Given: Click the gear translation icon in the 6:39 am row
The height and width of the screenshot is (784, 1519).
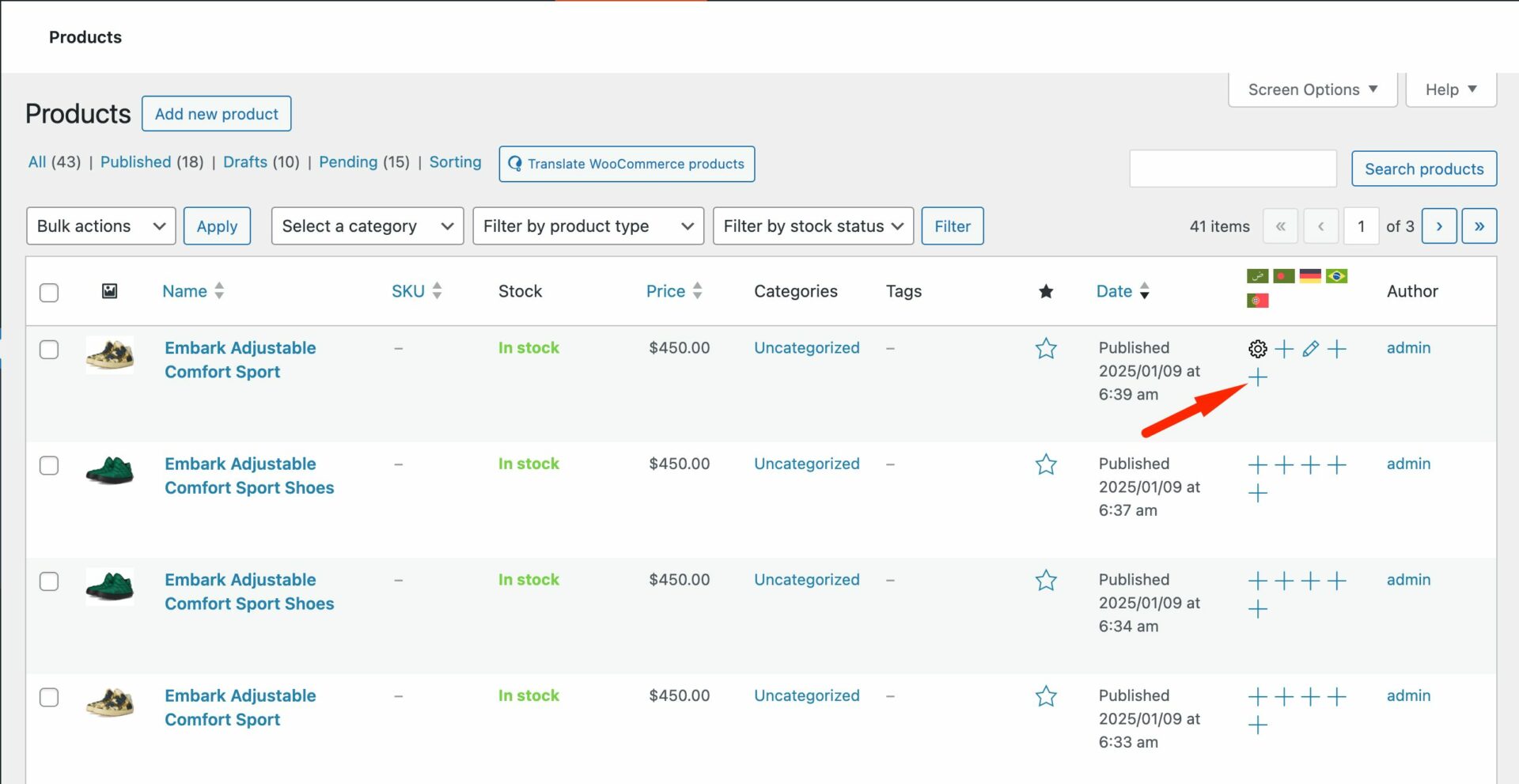Looking at the screenshot, I should (1257, 349).
